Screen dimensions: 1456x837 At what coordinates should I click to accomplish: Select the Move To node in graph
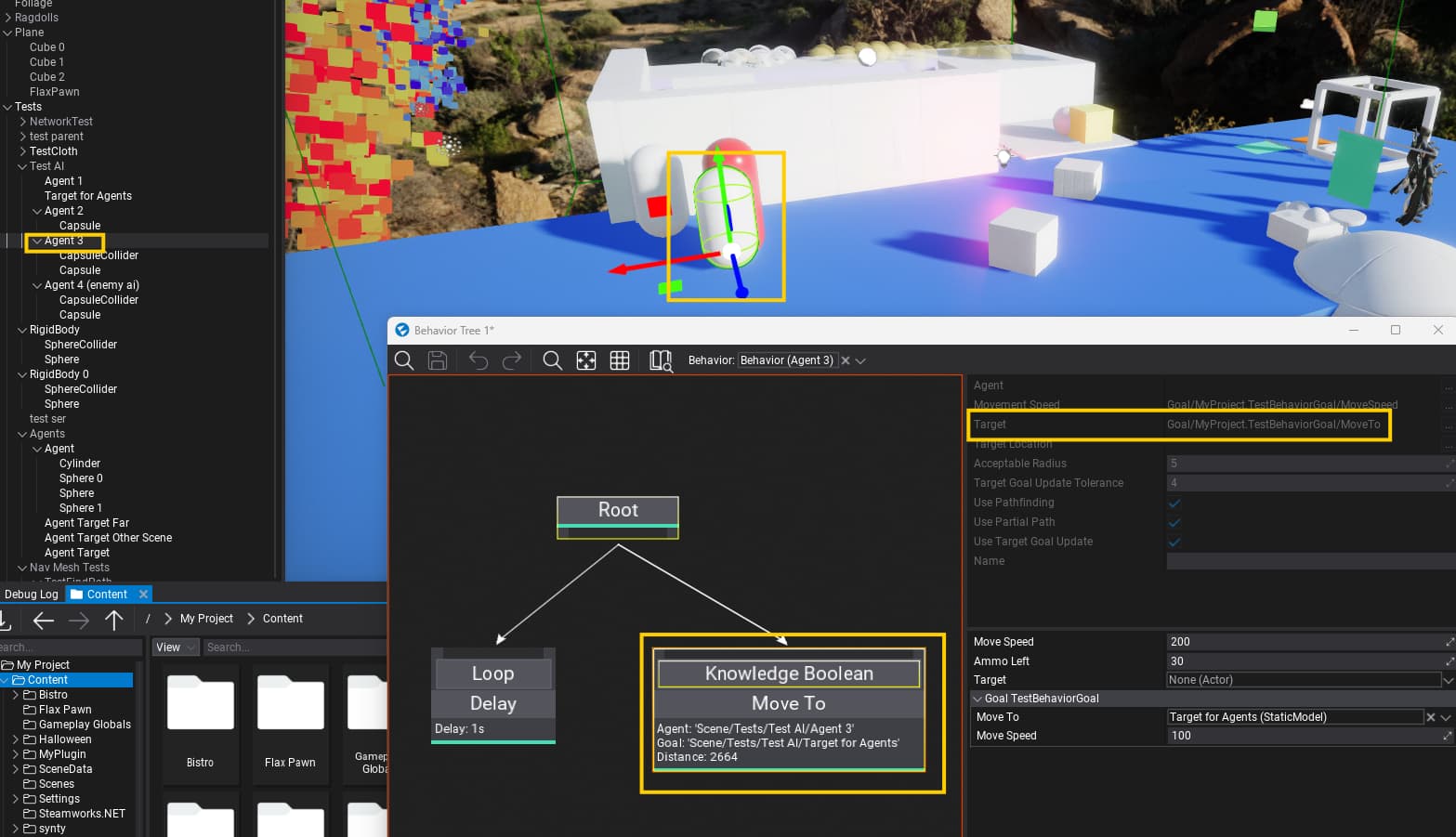(x=788, y=703)
